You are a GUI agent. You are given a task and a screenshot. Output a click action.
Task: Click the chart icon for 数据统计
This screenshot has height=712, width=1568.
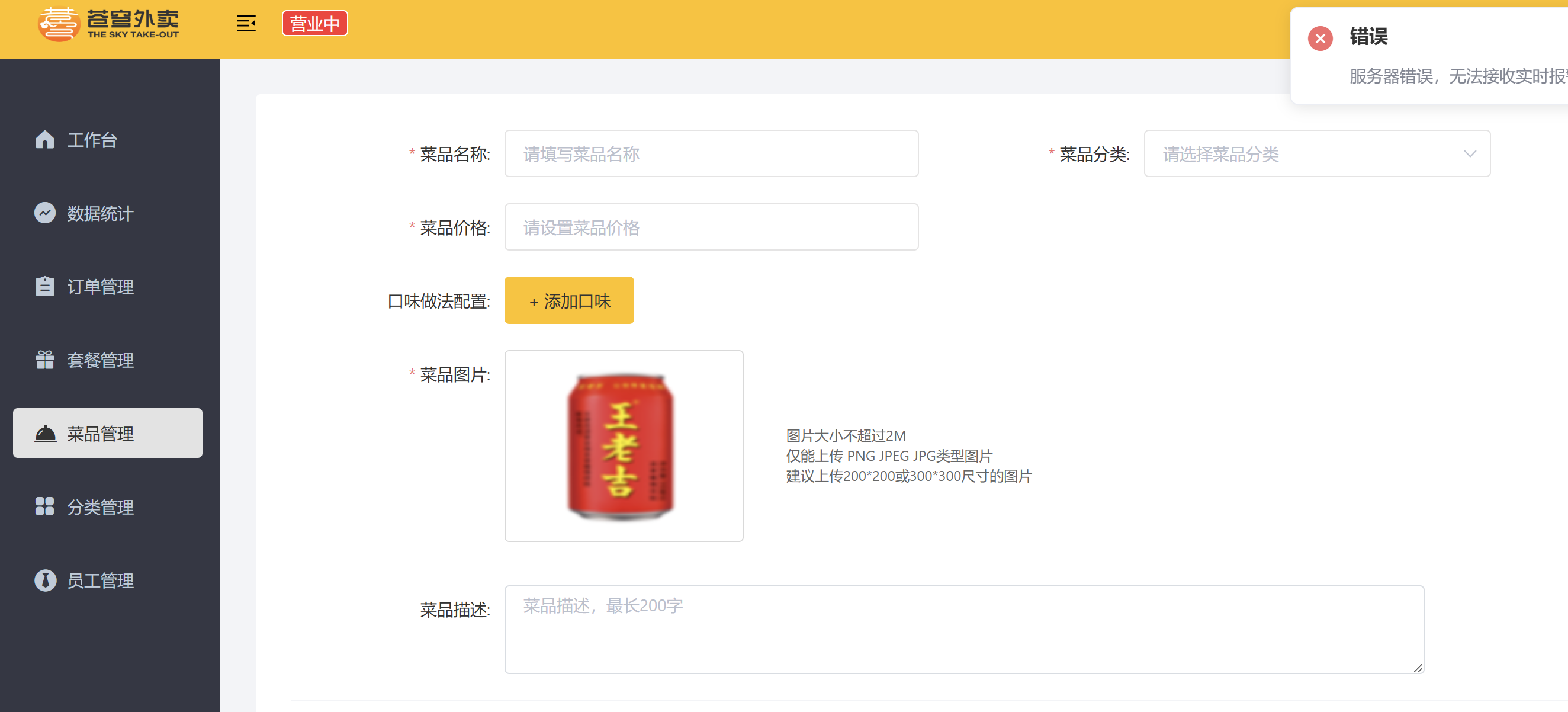[x=44, y=213]
